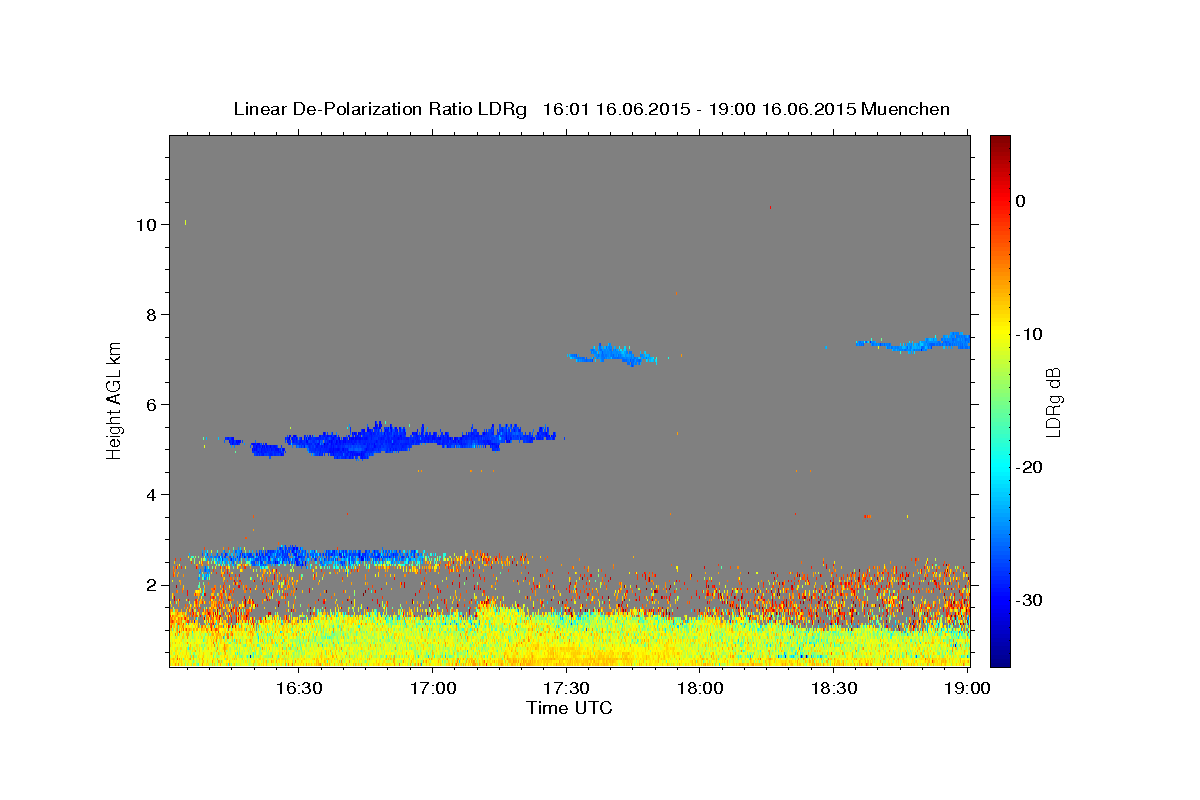The image size is (1200, 800).
Task: Click the height tick label 4
Action: [152, 495]
